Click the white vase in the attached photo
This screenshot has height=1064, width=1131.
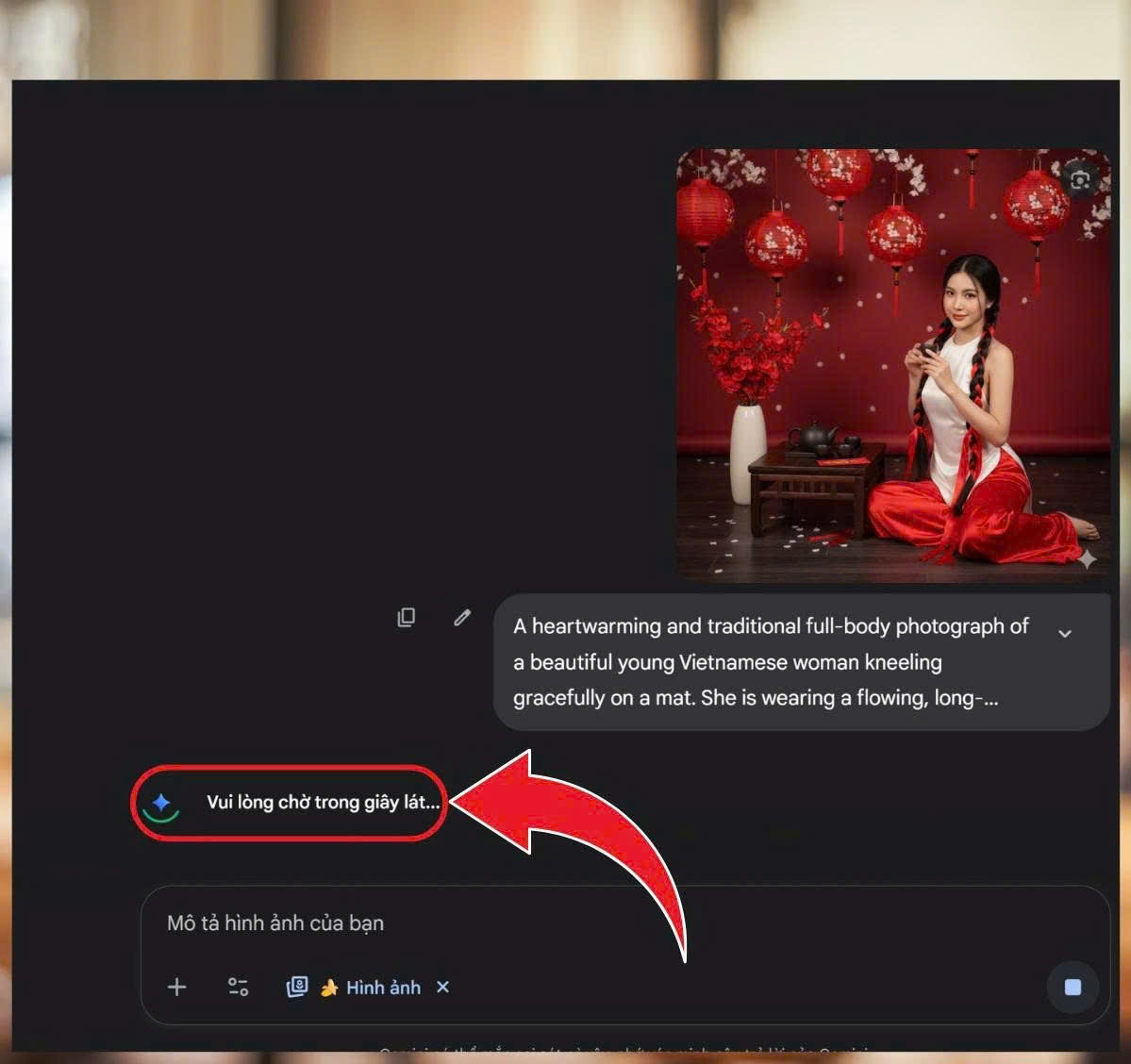click(x=748, y=453)
